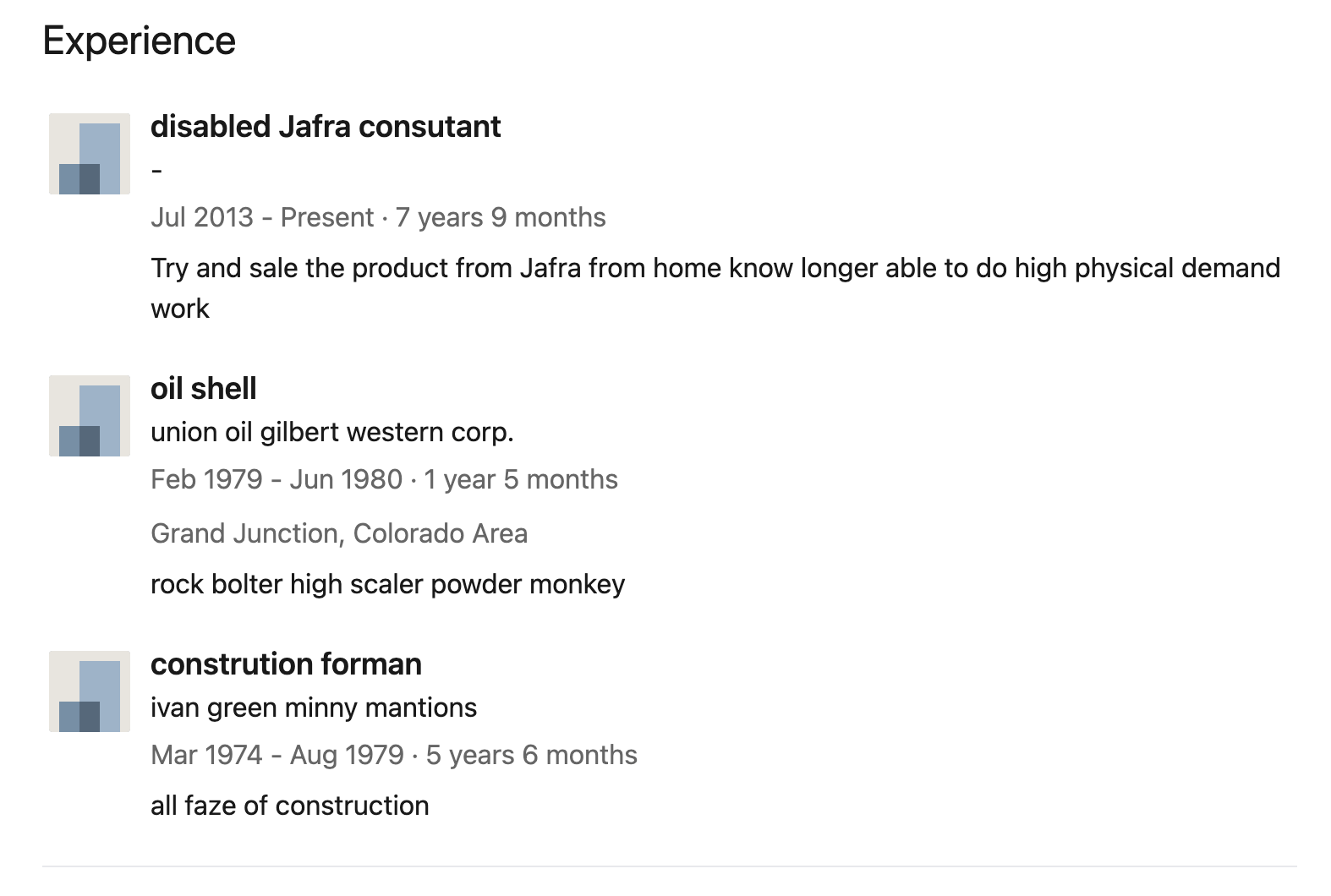Click the 7 years 9 months duration
This screenshot has width=1331, height=896.
501,217
